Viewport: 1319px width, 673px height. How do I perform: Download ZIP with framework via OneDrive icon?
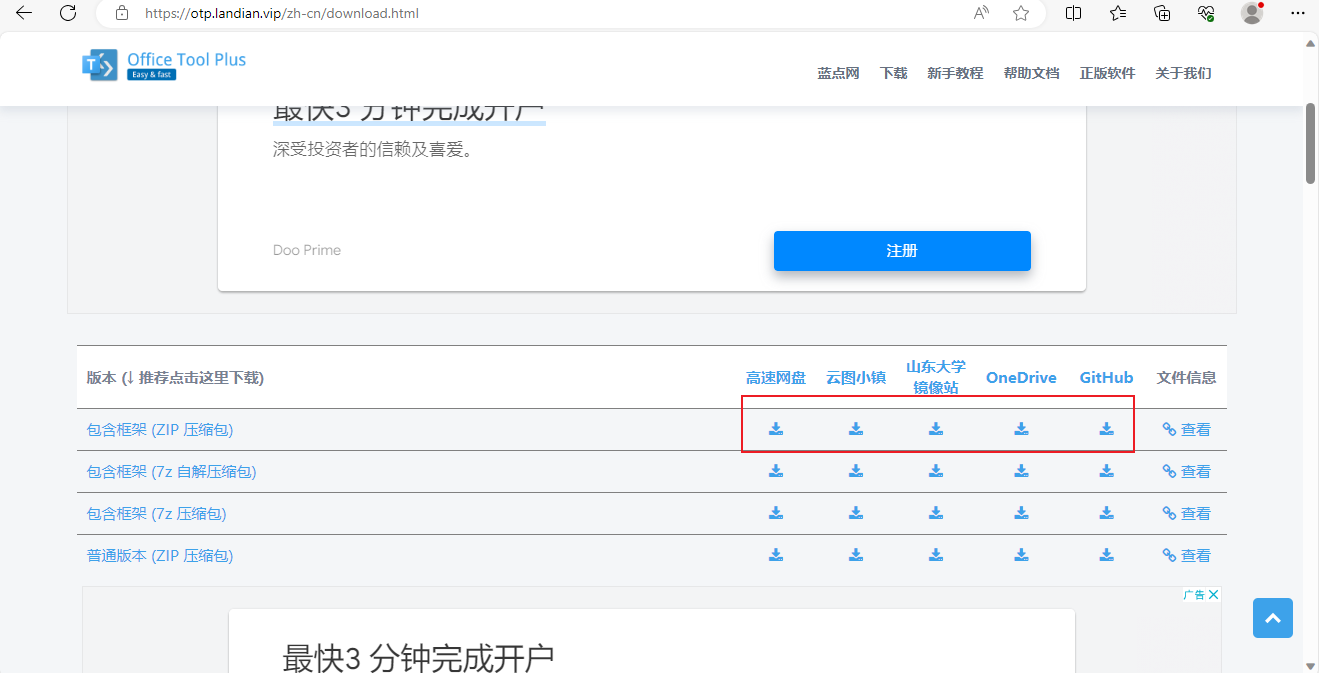pos(1021,429)
